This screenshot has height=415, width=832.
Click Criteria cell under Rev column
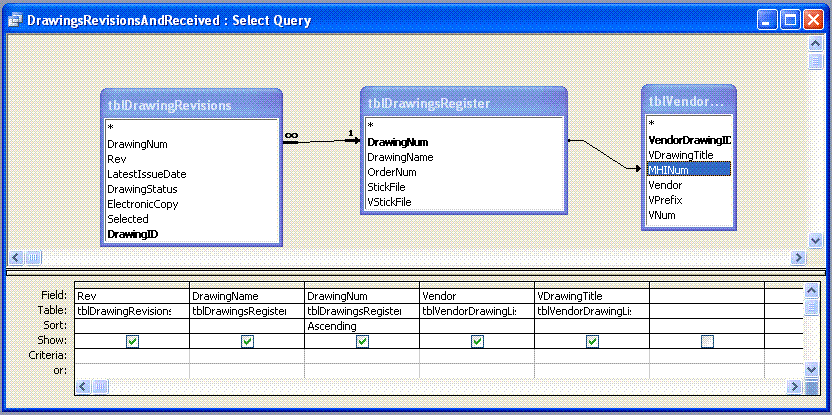(x=132, y=356)
